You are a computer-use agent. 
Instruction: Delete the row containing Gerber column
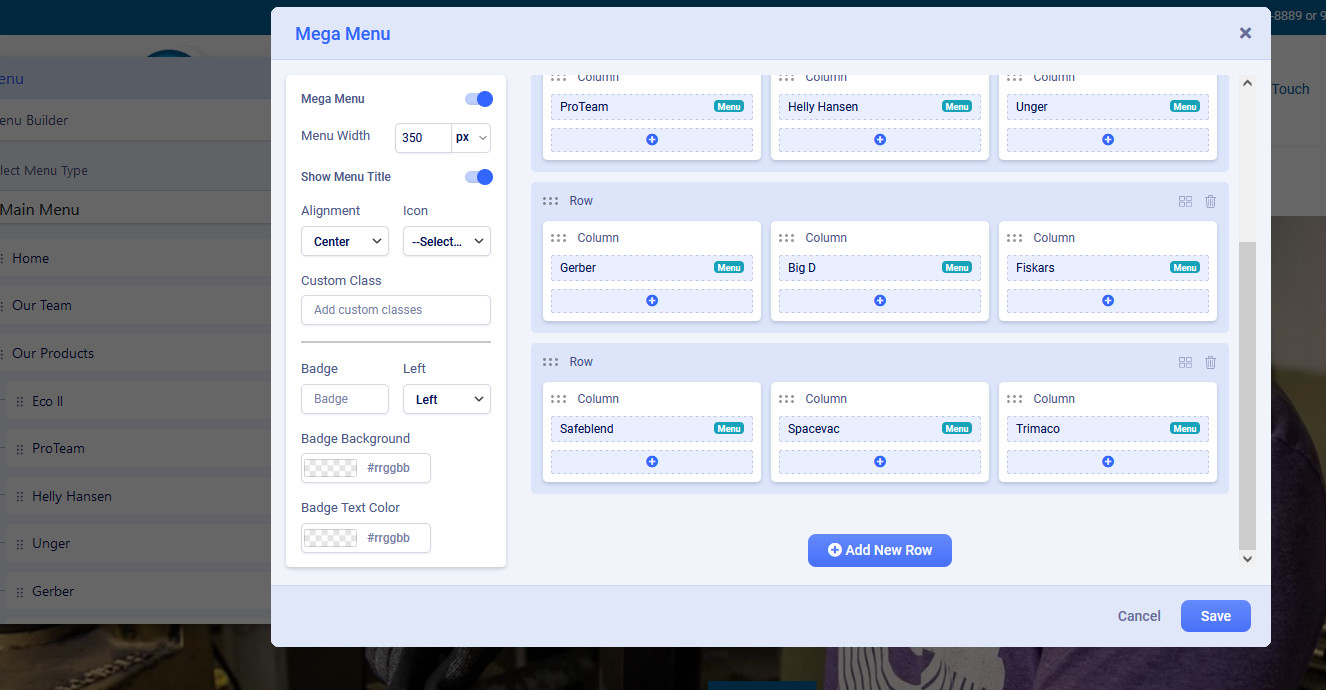(1210, 201)
